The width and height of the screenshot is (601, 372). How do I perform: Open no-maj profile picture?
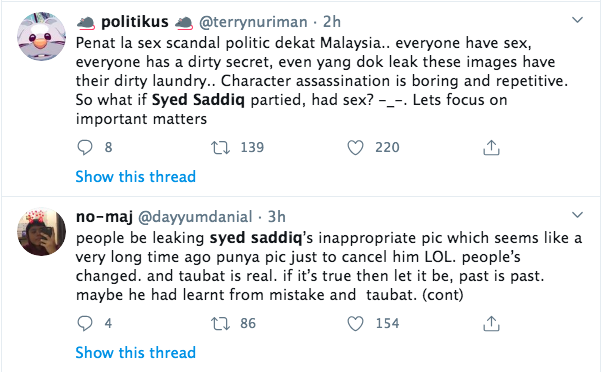[41, 232]
